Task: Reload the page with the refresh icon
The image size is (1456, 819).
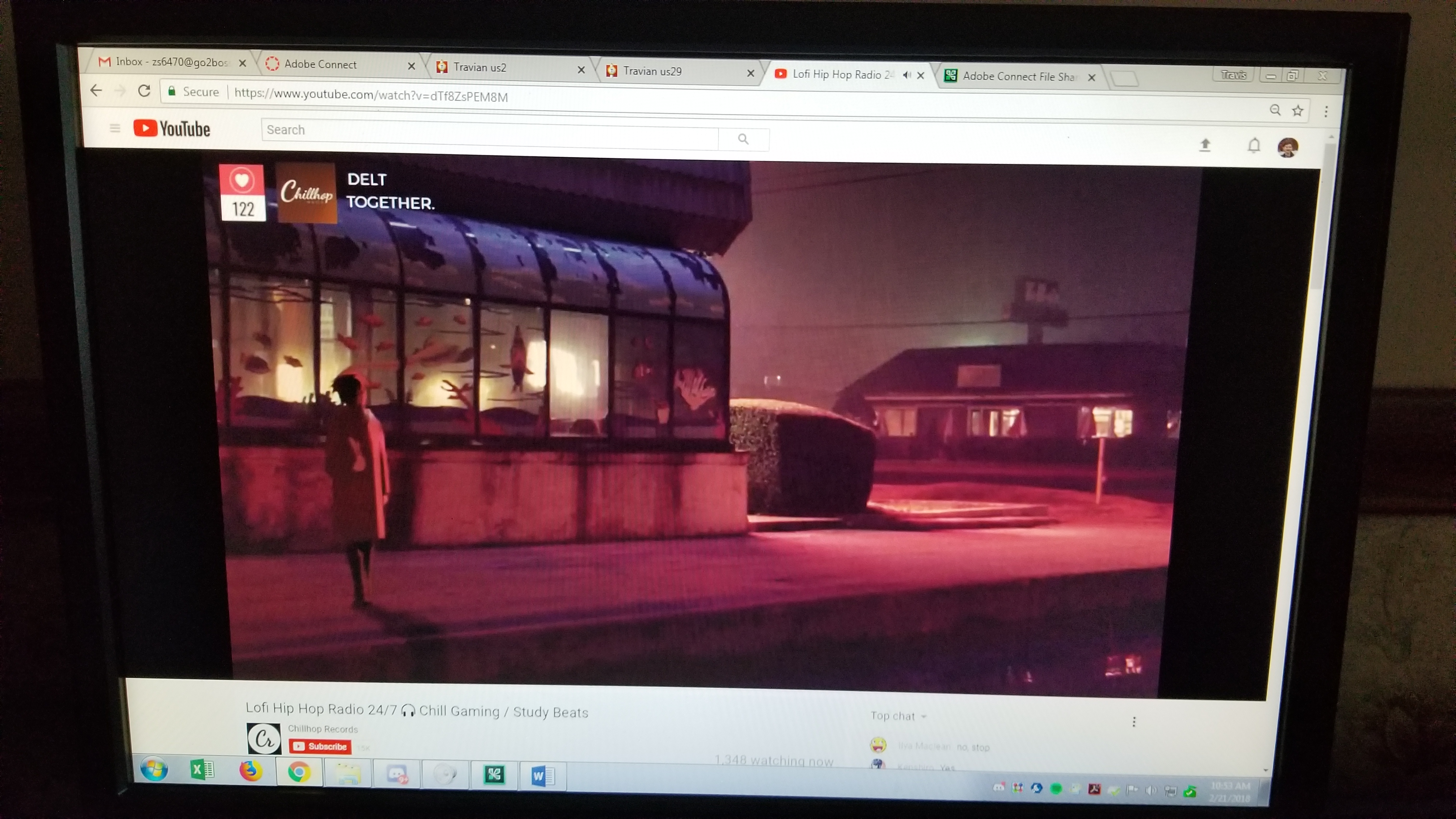Action: 144,90
